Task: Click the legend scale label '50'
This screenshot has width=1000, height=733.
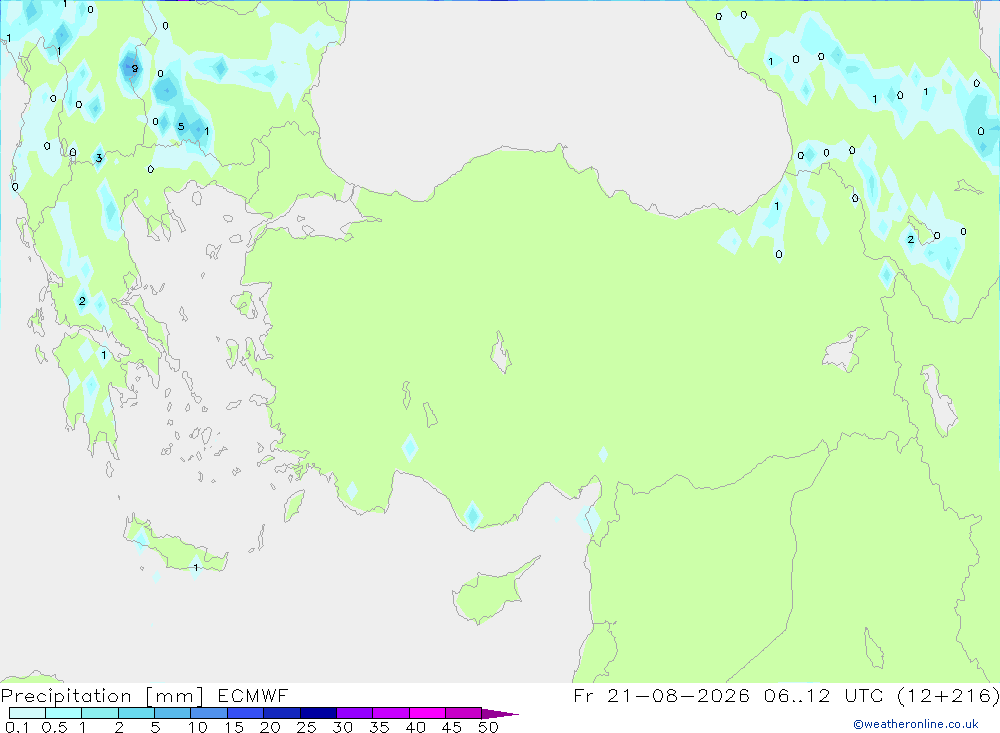Action: [x=488, y=727]
